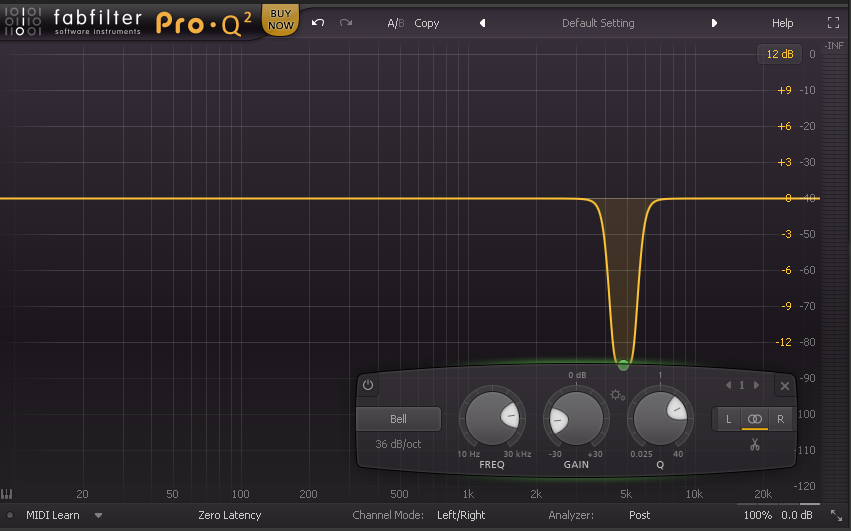Click the Pro-Q 2 product logo
This screenshot has height=531, width=851.
coord(204,24)
